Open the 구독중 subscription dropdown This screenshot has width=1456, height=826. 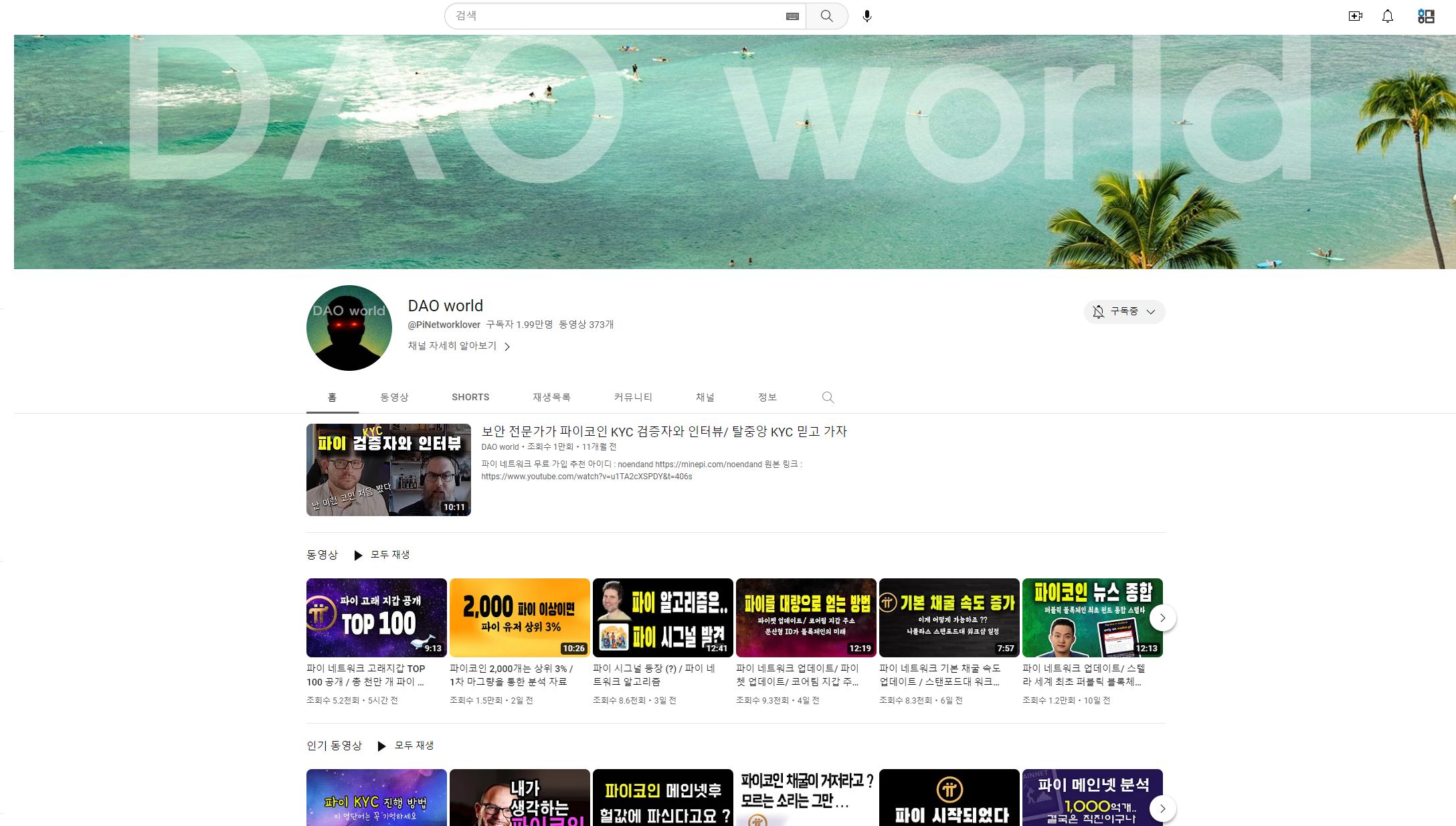[x=1124, y=311]
